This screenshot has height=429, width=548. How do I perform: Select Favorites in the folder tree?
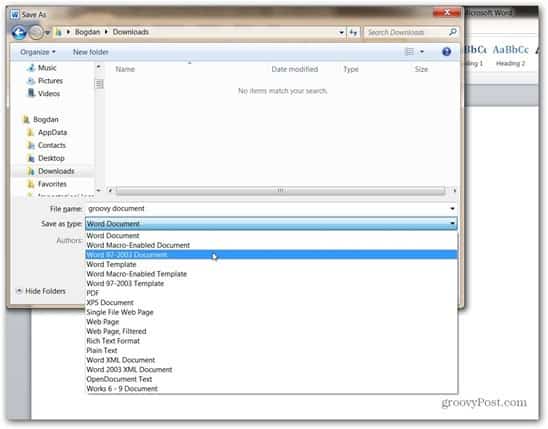(x=52, y=184)
